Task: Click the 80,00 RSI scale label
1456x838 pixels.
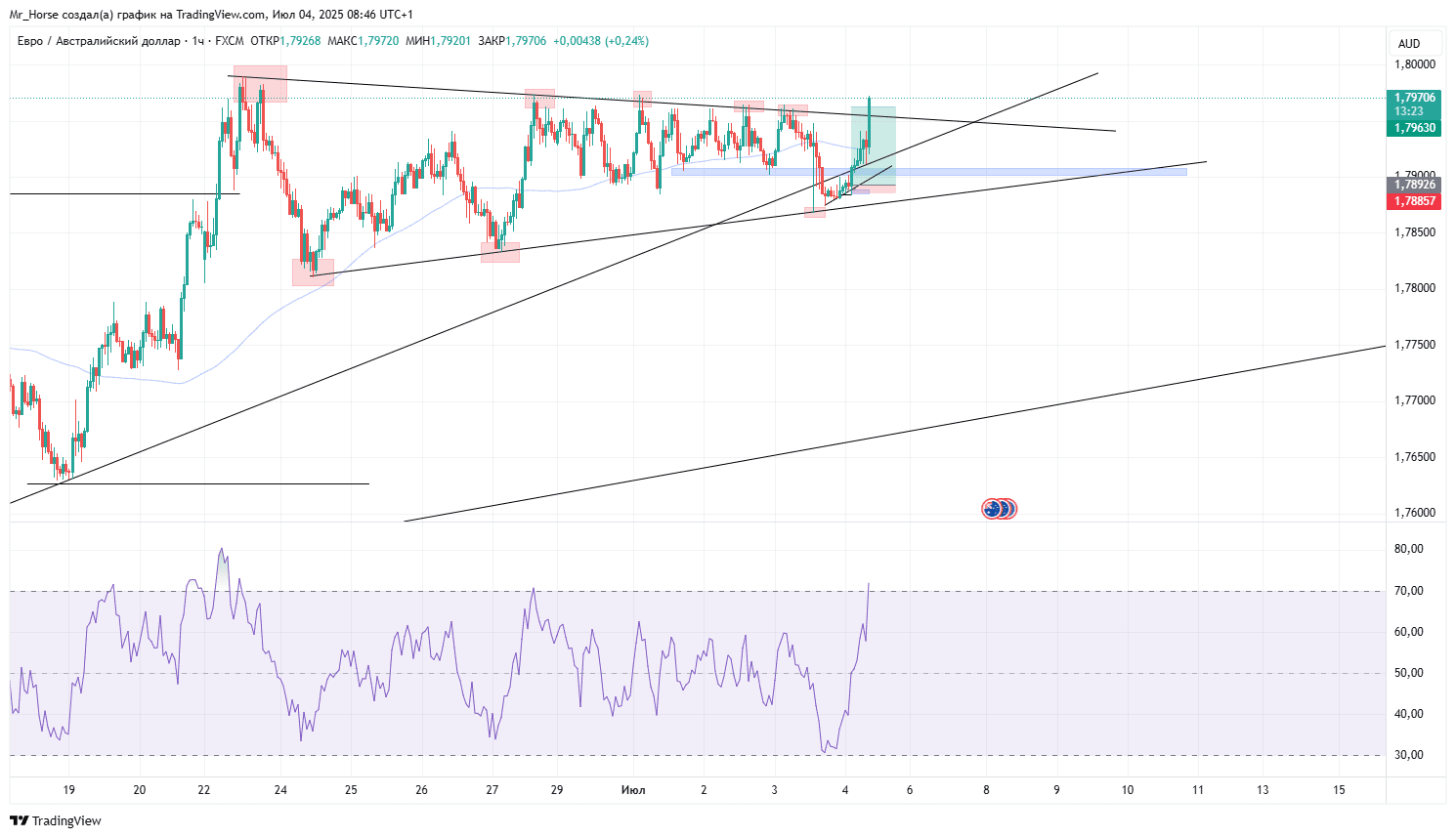Action: (1409, 549)
